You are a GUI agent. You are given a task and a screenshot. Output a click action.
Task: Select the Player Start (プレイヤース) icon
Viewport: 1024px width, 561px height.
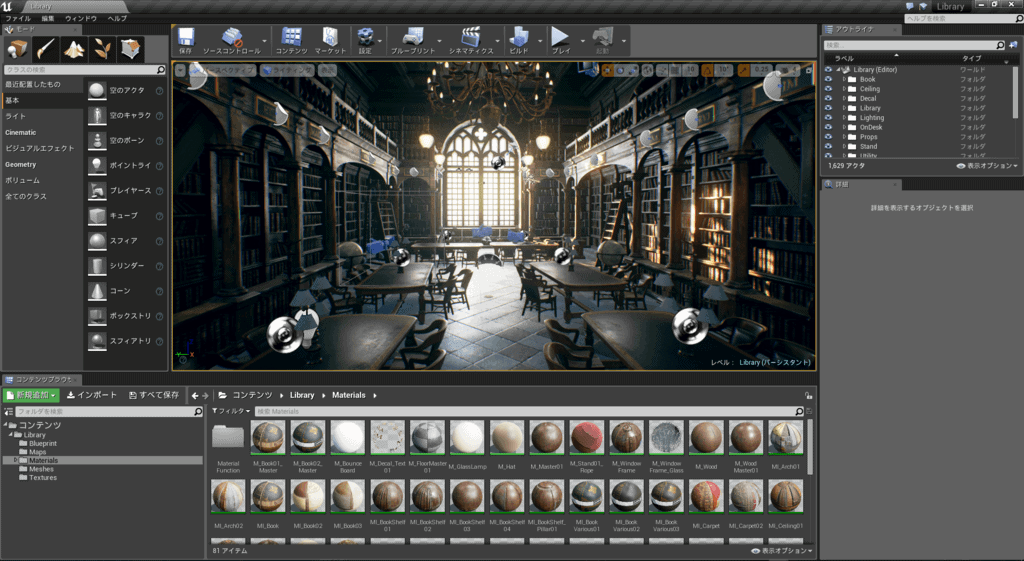point(97,191)
